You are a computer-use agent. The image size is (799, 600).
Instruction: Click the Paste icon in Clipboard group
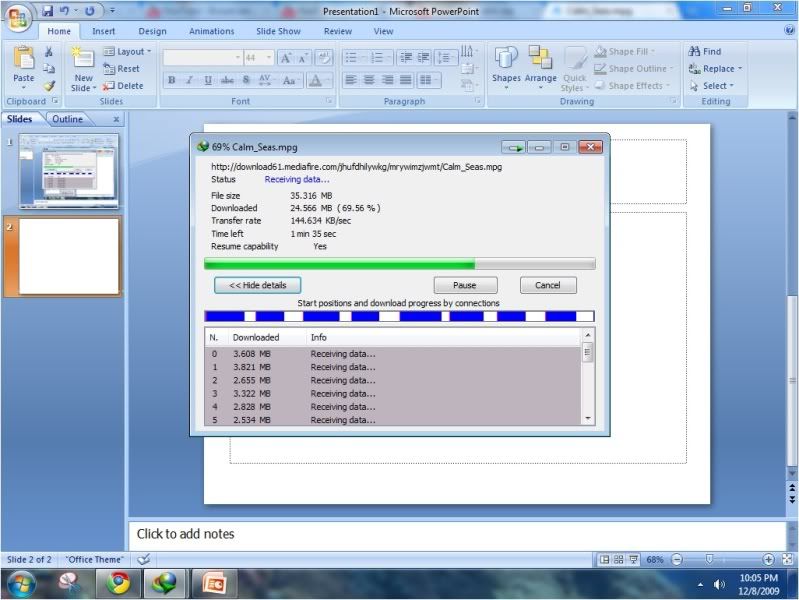23,60
